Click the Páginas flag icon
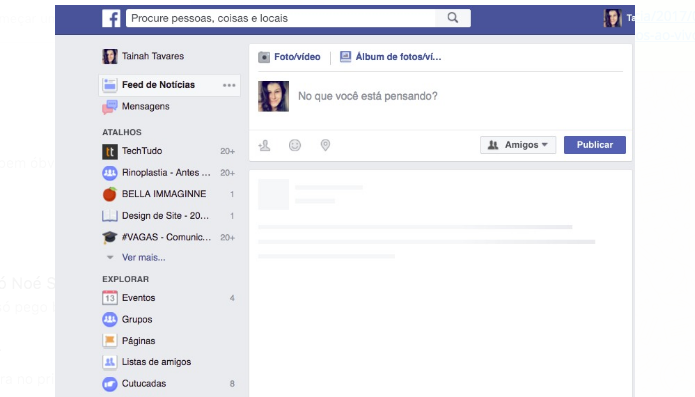The width and height of the screenshot is (695, 397). [x=109, y=341]
